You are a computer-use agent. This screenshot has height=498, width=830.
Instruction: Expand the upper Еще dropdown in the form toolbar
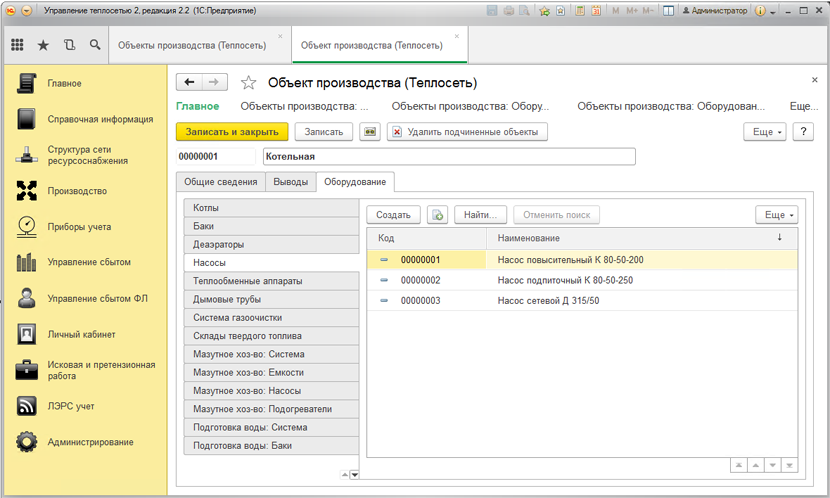pos(764,132)
